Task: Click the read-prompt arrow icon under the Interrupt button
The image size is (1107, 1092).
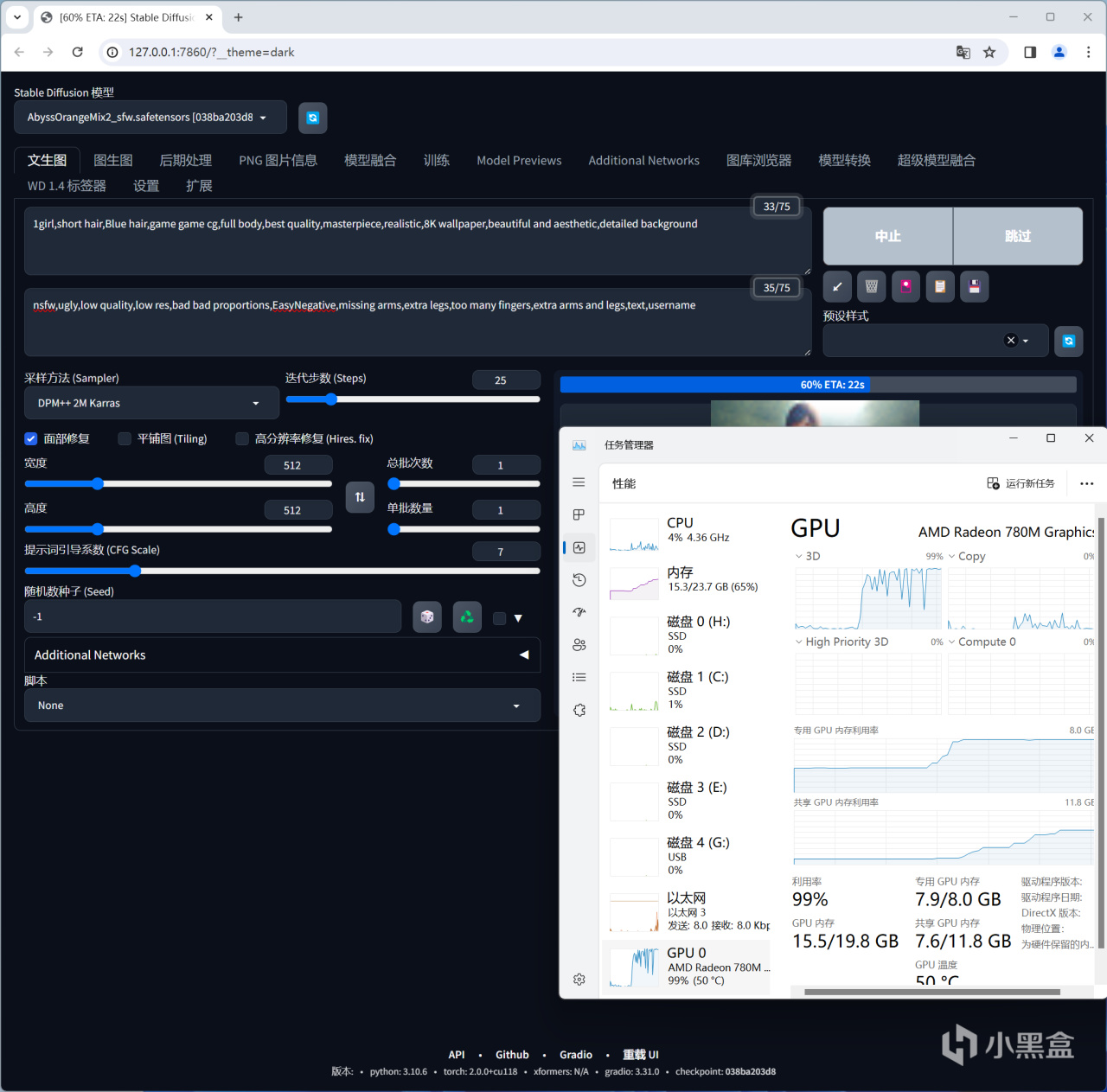Action: 836,286
